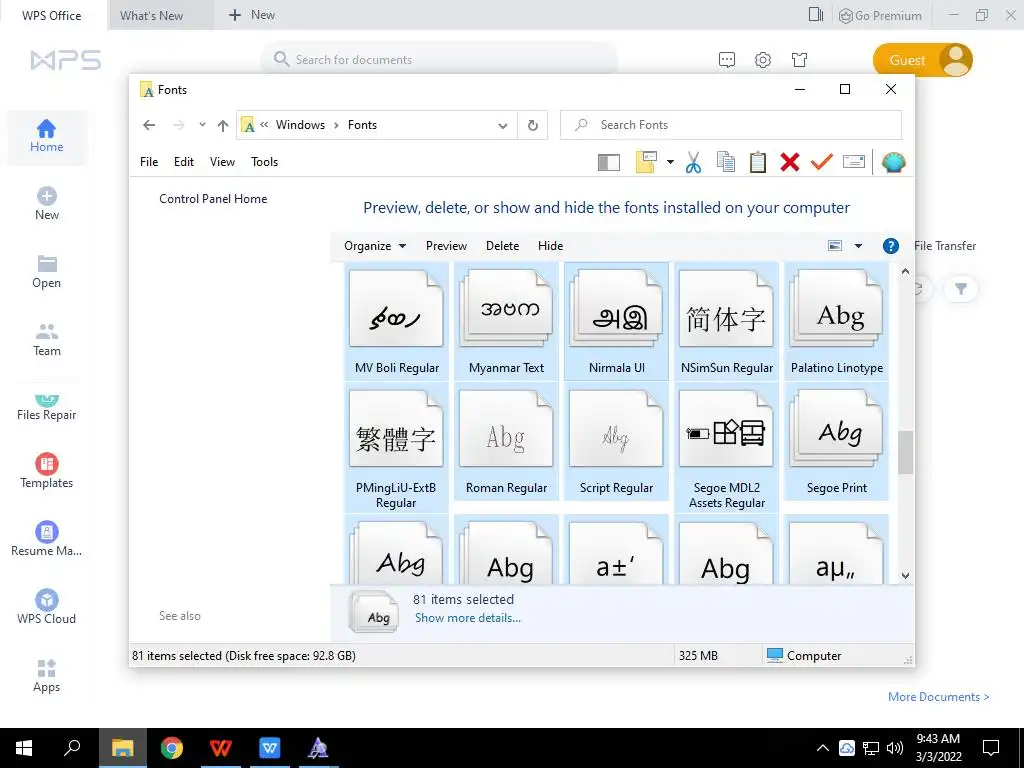This screenshot has width=1024, height=768.
Task: Click the red X delete icon in Fonts toolbar
Action: [x=790, y=162]
